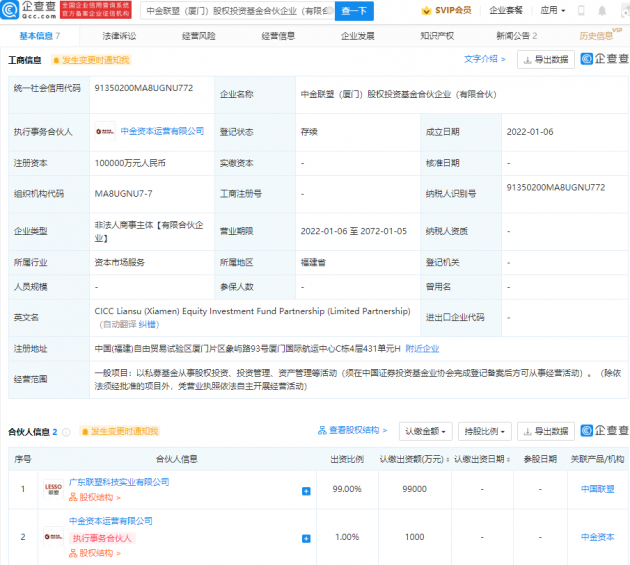Click the 中金资本运营有限公司 logo in 执行事务合伙人 row

coord(105,131)
